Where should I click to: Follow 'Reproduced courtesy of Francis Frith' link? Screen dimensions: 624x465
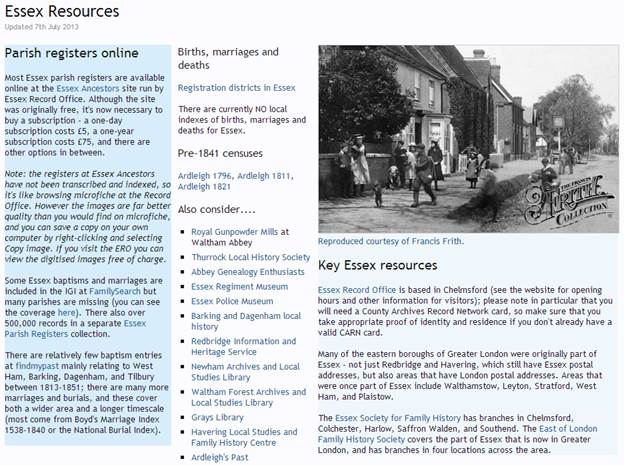click(391, 241)
